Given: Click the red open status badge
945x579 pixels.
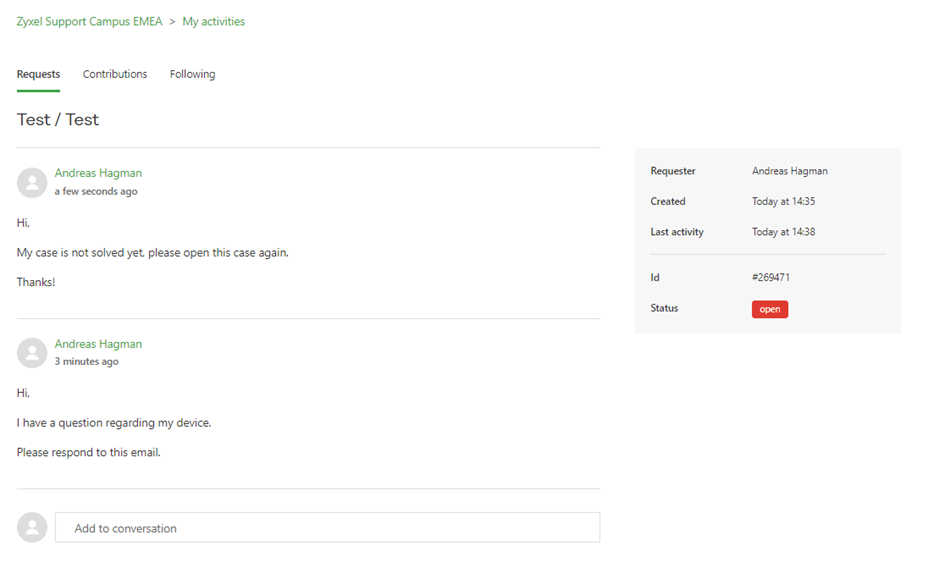Looking at the screenshot, I should click(770, 309).
